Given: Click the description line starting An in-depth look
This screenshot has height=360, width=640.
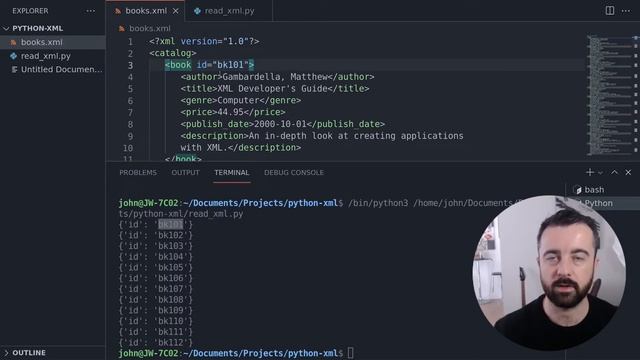Looking at the screenshot, I should click(x=322, y=136).
